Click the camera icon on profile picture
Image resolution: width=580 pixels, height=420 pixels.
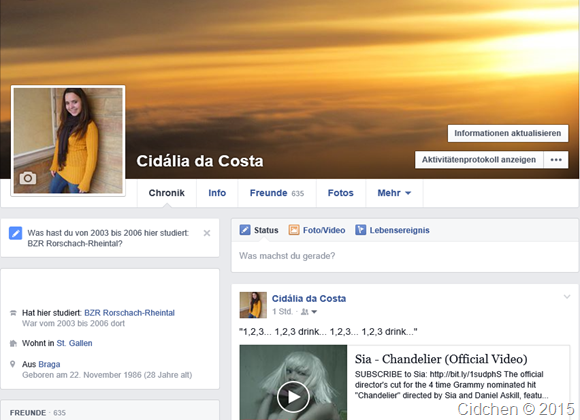pyautogui.click(x=28, y=178)
